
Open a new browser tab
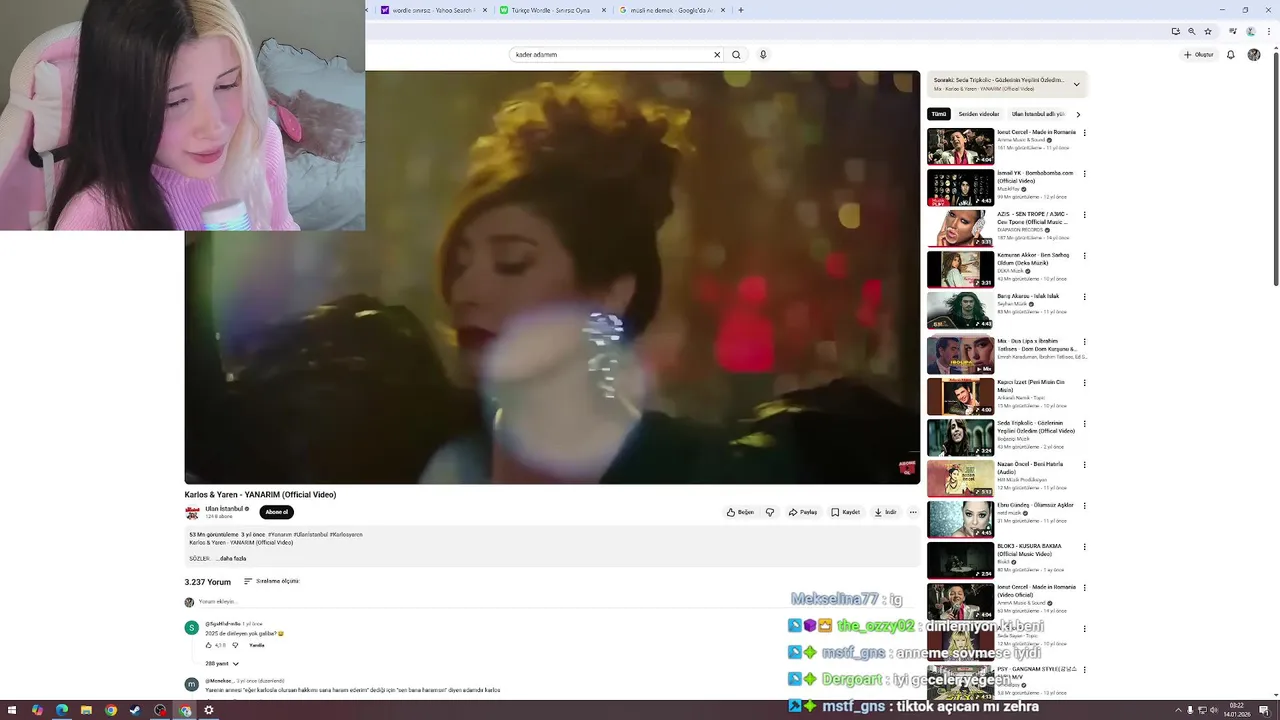tap(741, 10)
